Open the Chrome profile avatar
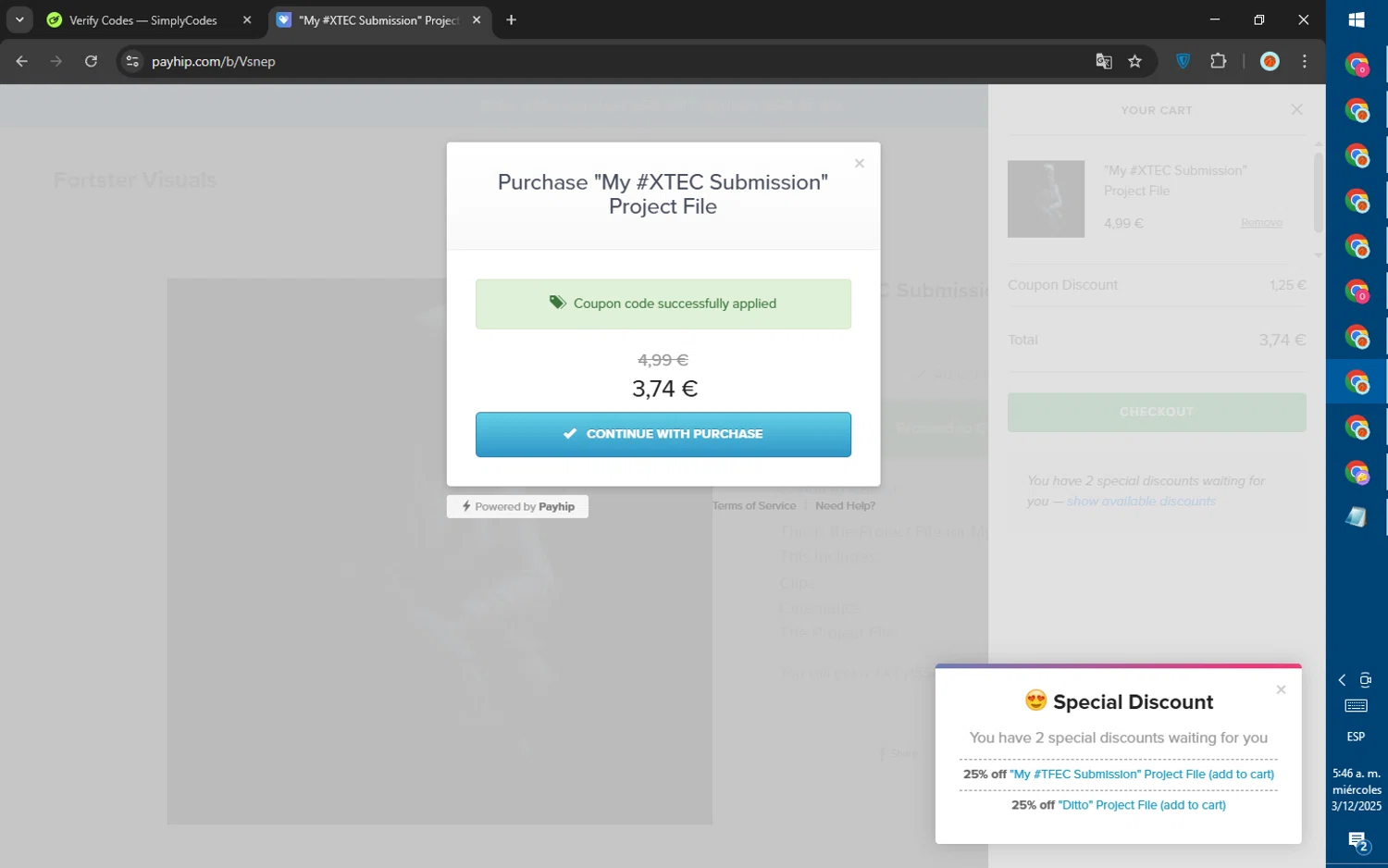Viewport: 1388px width, 868px height. coord(1270,61)
